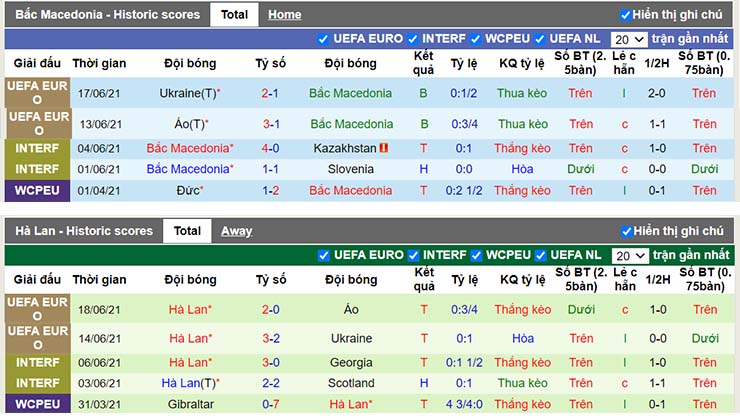Image resolution: width=740 pixels, height=420 pixels.
Task: Click Bắc Macedonia team in Slovenia row
Action: (x=190, y=169)
